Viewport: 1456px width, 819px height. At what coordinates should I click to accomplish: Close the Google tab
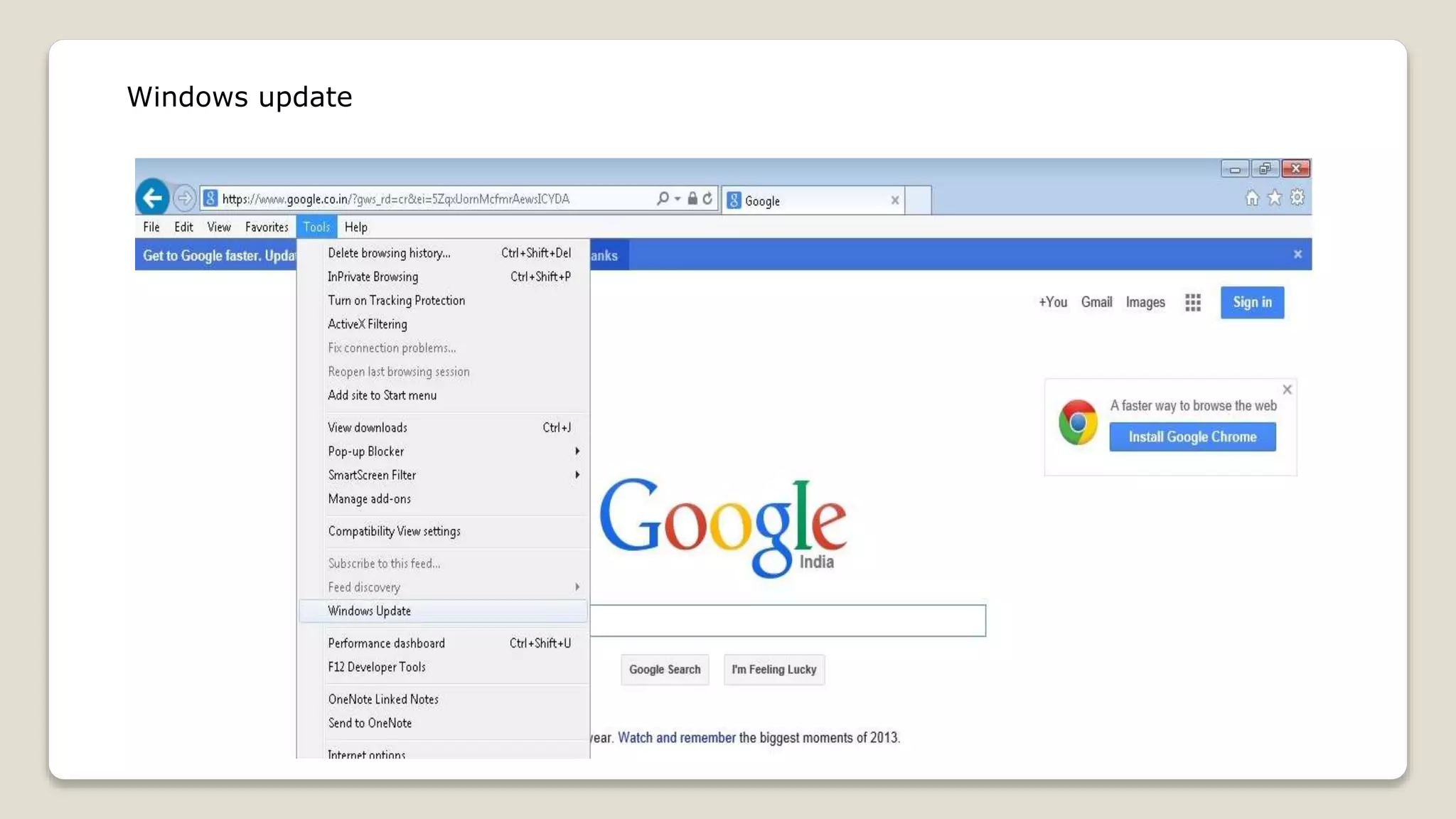click(895, 200)
